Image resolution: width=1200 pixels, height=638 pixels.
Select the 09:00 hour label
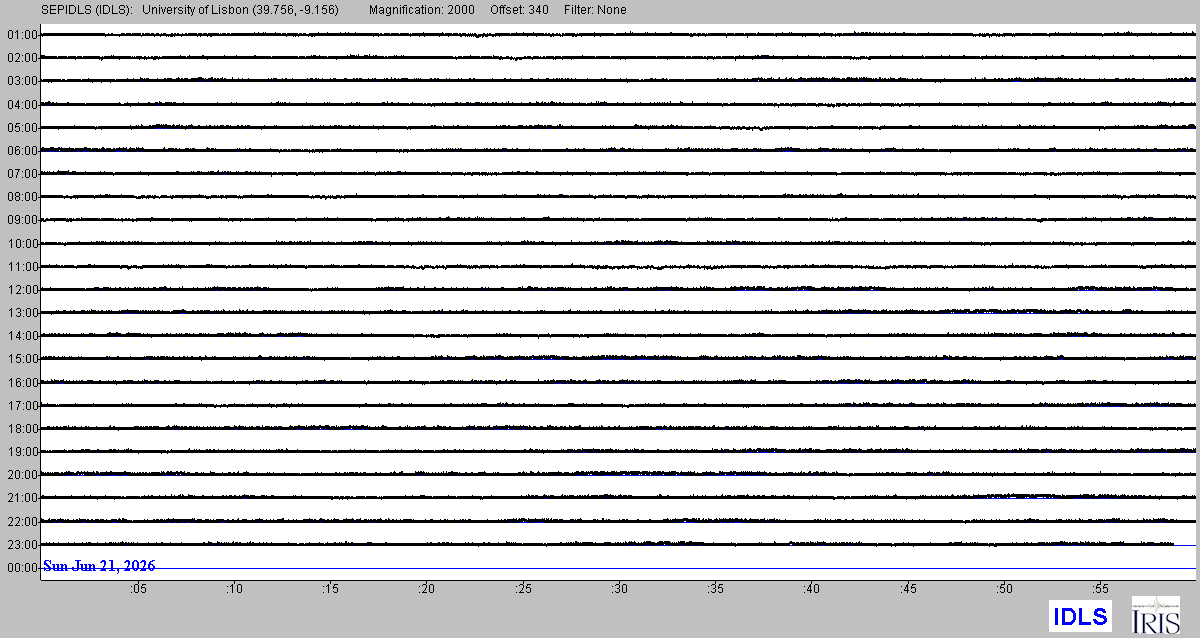click(22, 220)
